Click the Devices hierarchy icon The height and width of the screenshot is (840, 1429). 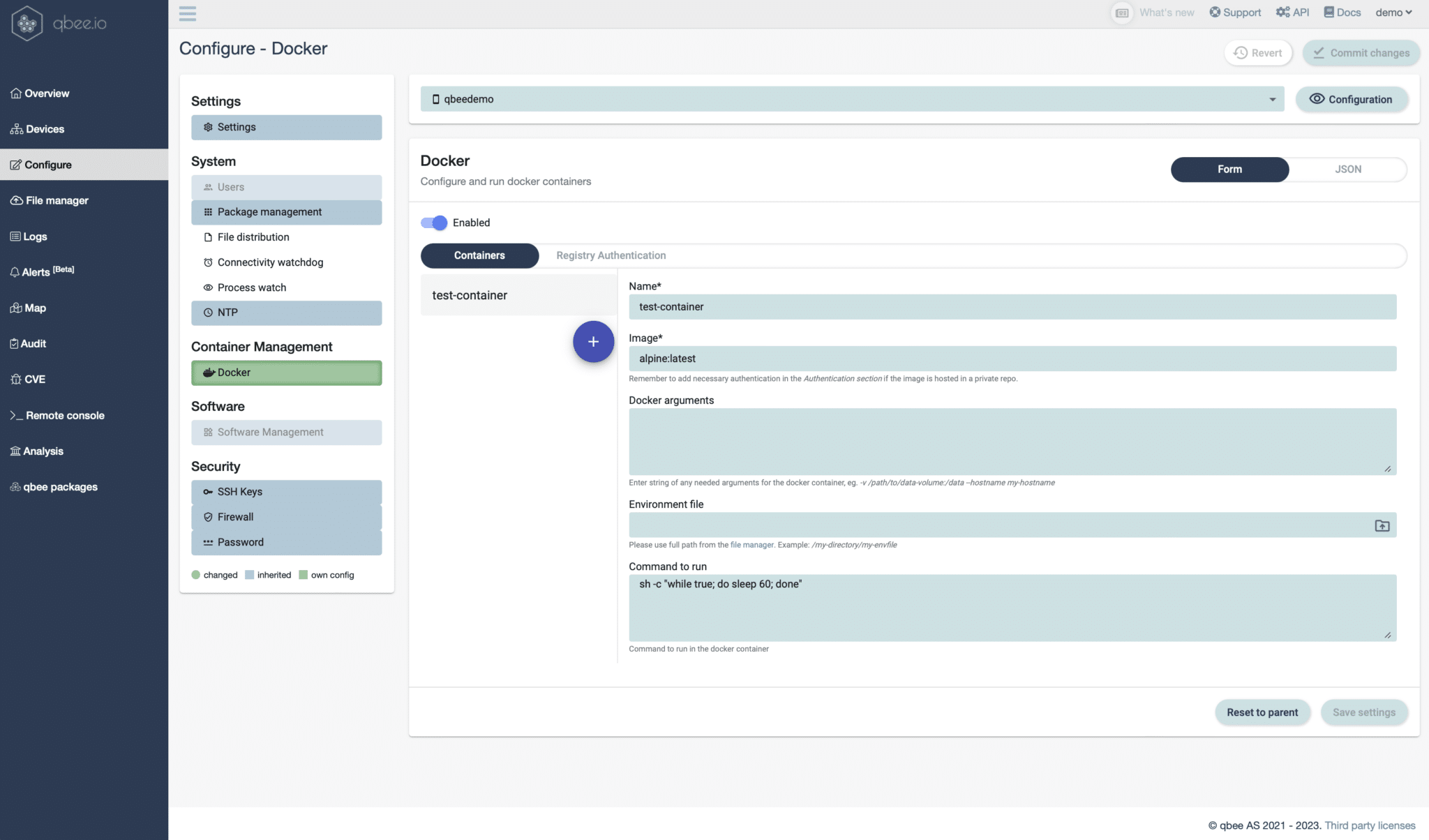tap(16, 129)
